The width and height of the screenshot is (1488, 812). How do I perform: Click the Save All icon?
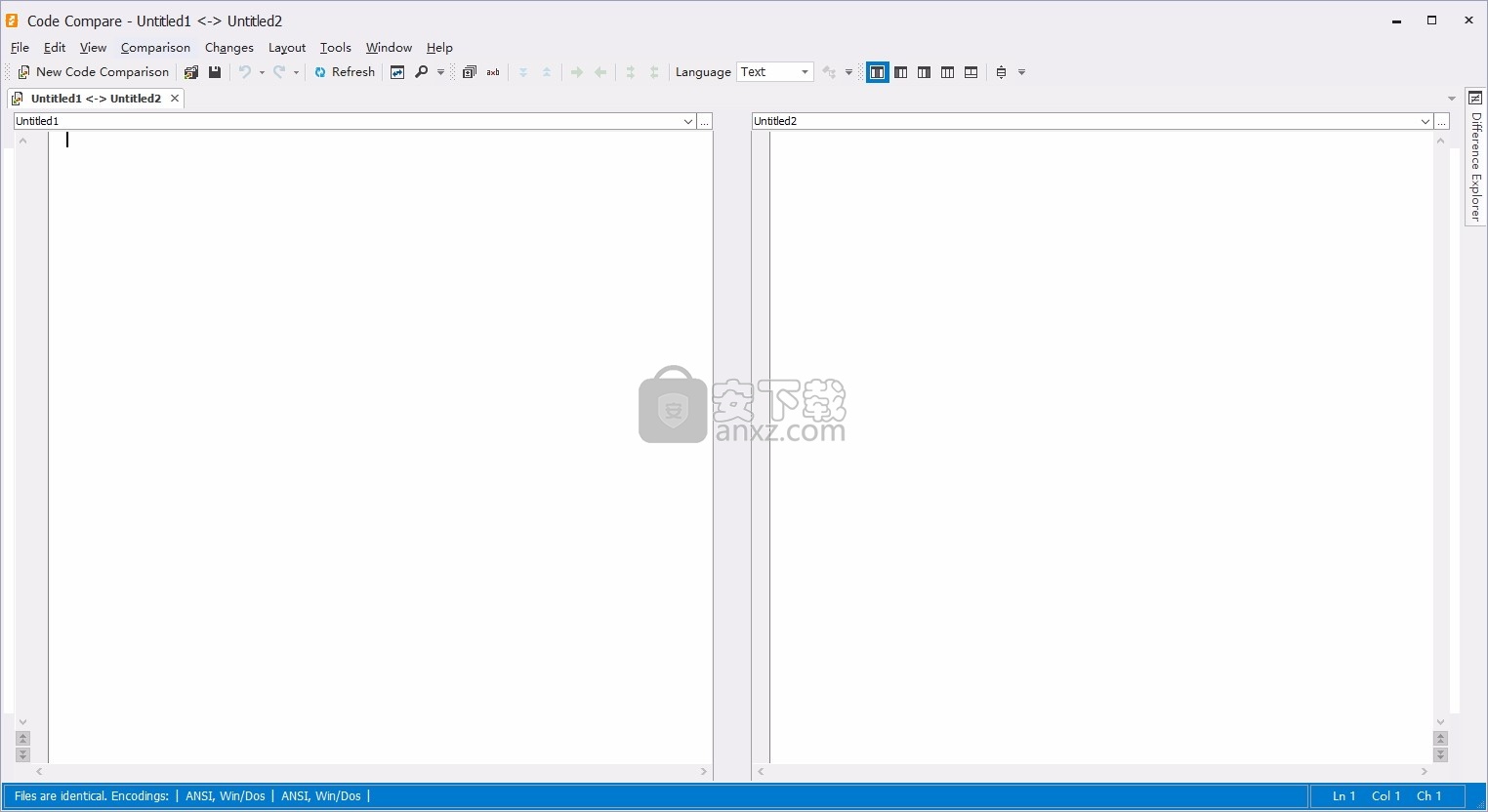[x=191, y=72]
